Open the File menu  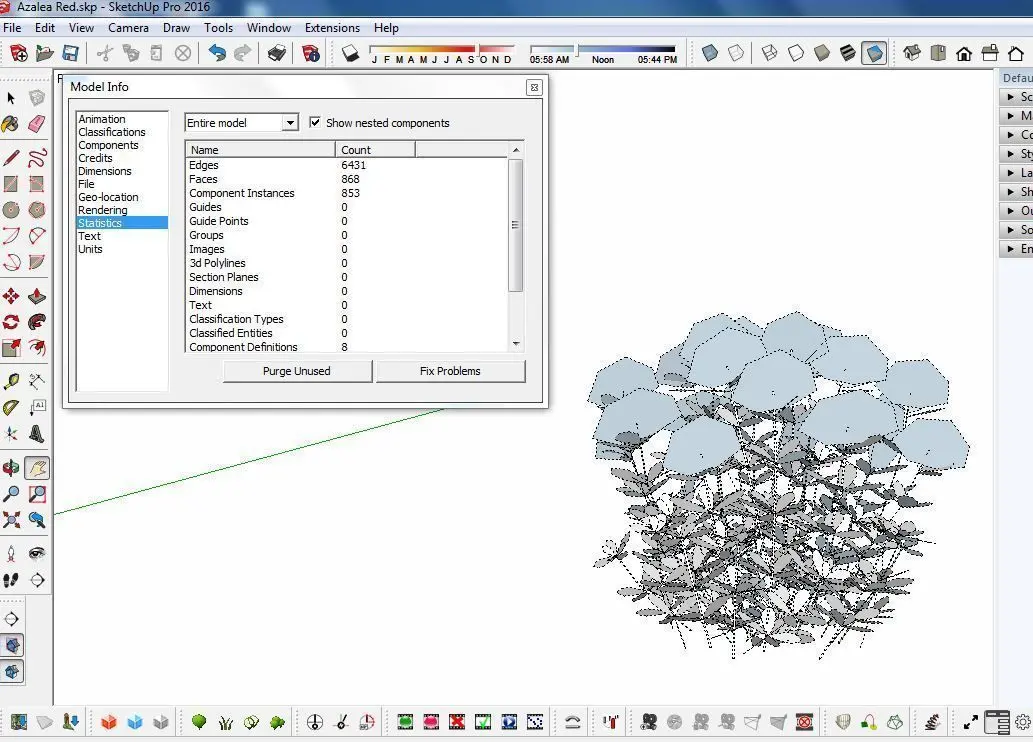(x=12, y=28)
